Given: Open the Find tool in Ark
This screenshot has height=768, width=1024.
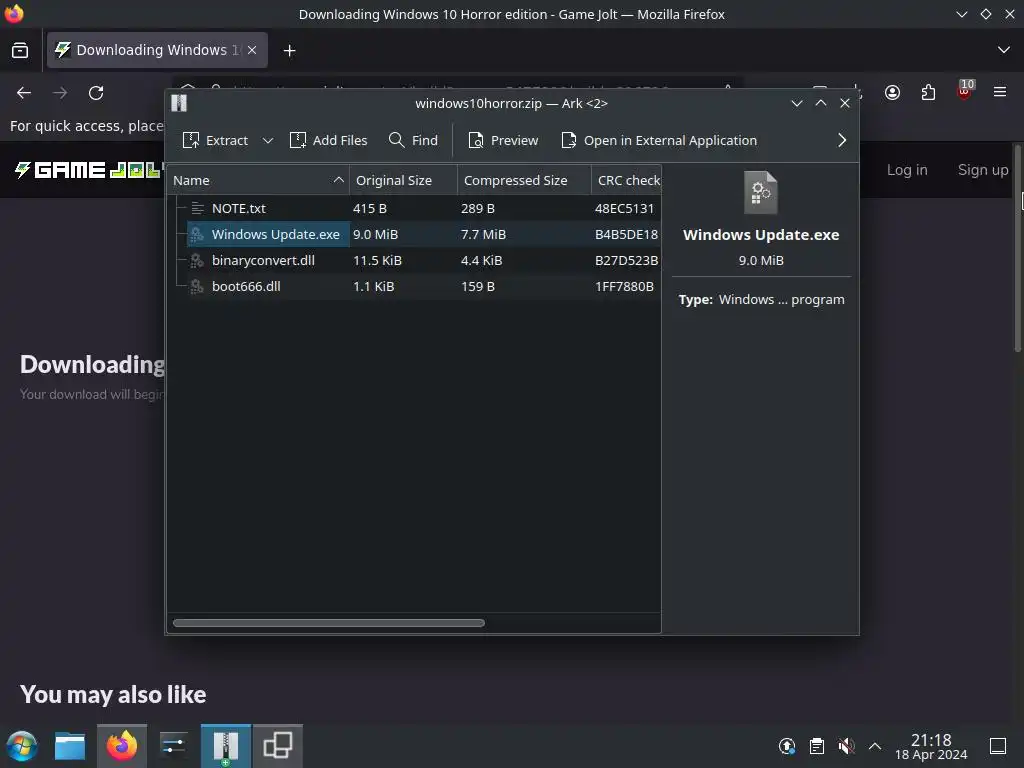Looking at the screenshot, I should [x=413, y=140].
